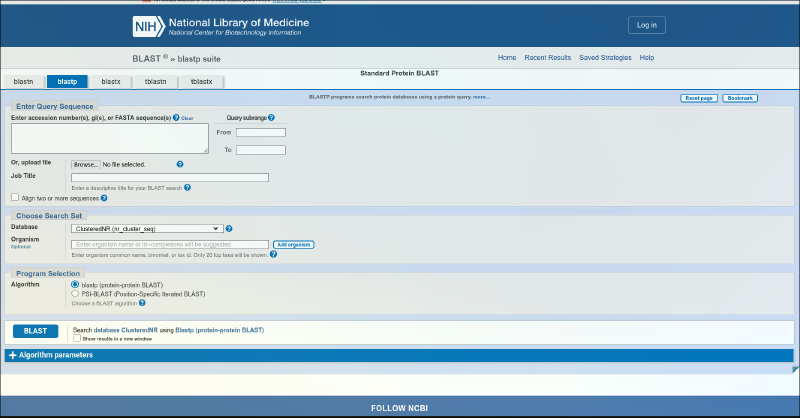The image size is (800, 418).
Task: Click the more... link in BLASTP description
Action: (x=481, y=97)
